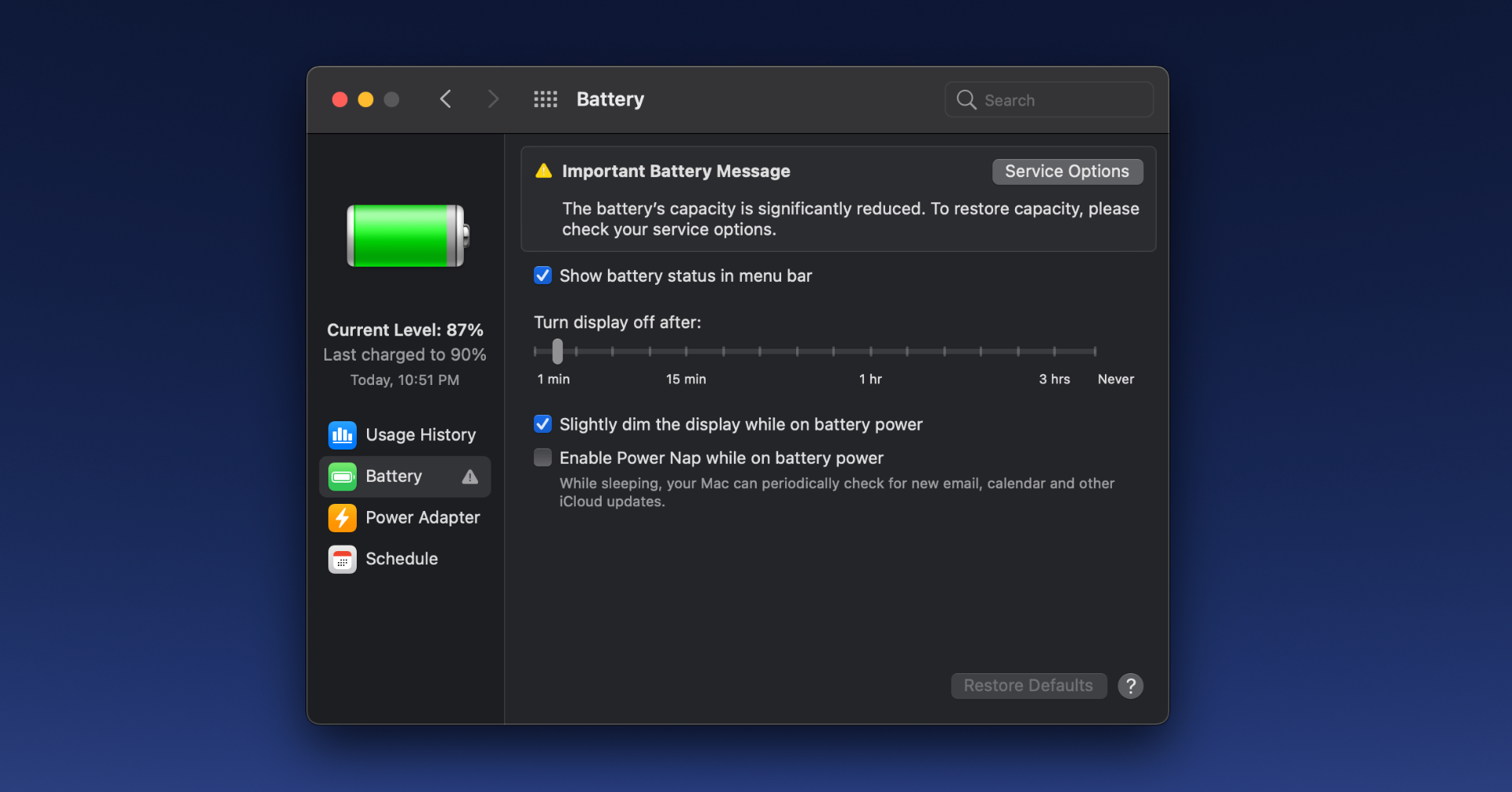Click the Important Battery Message heading
1512x792 pixels.
[676, 171]
